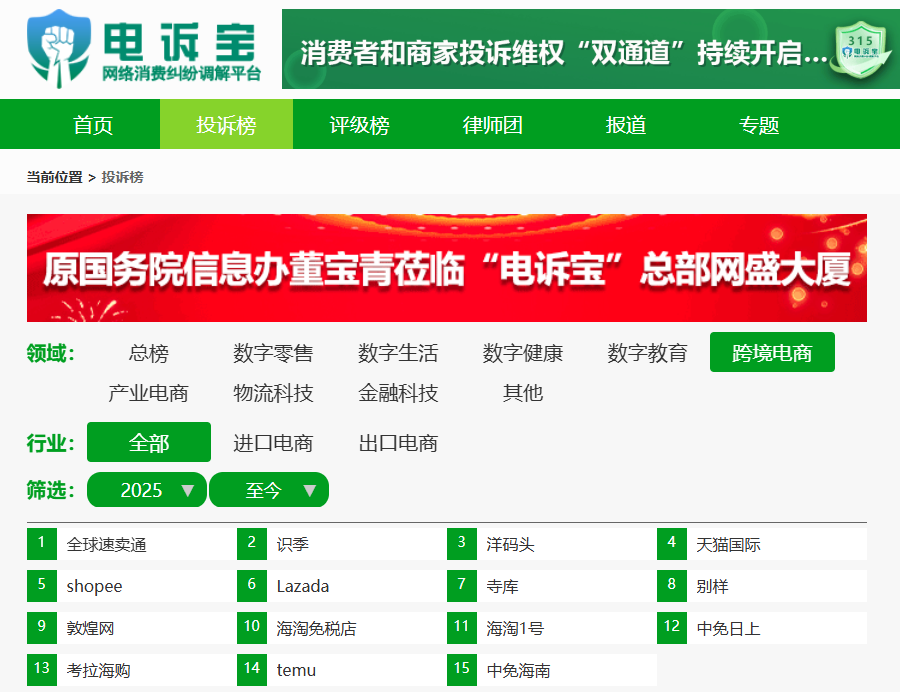Open rank 13 考拉海购
The width and height of the screenshot is (900, 692).
point(131,670)
